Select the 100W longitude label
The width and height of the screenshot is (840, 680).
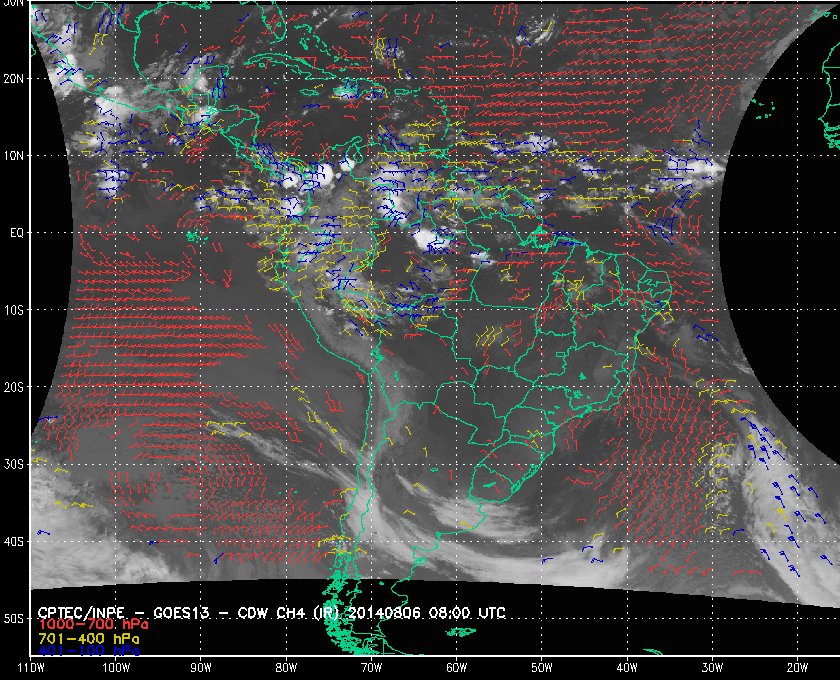[x=116, y=668]
